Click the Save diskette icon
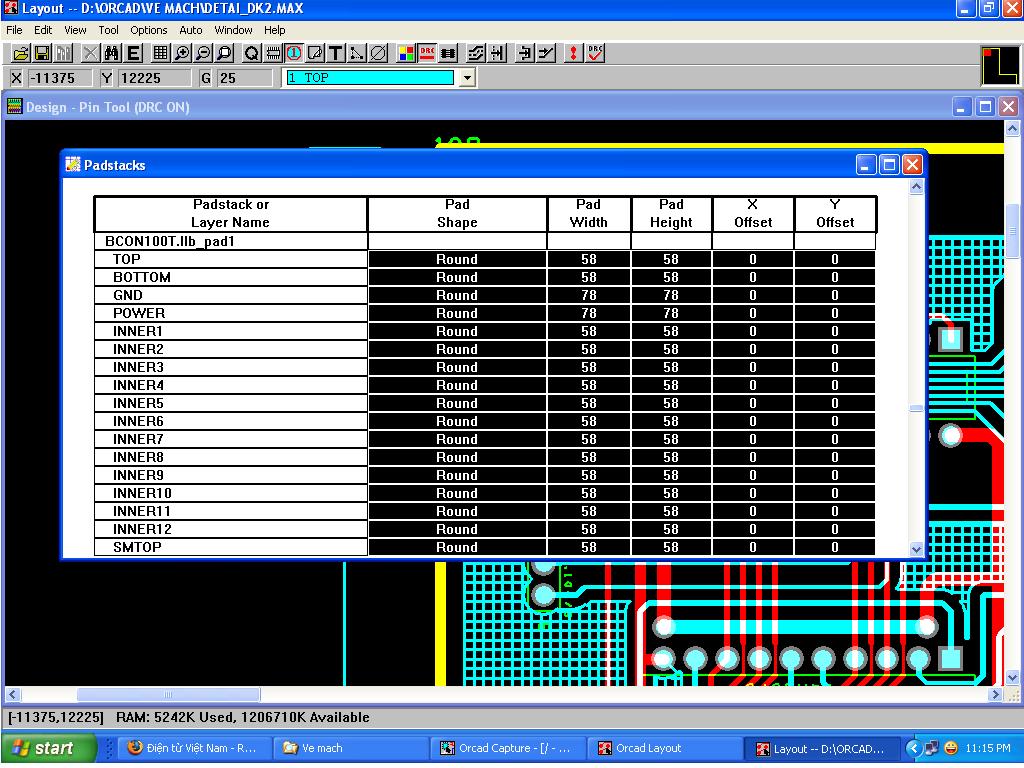Screen dimensions: 1024x768 pos(42,54)
